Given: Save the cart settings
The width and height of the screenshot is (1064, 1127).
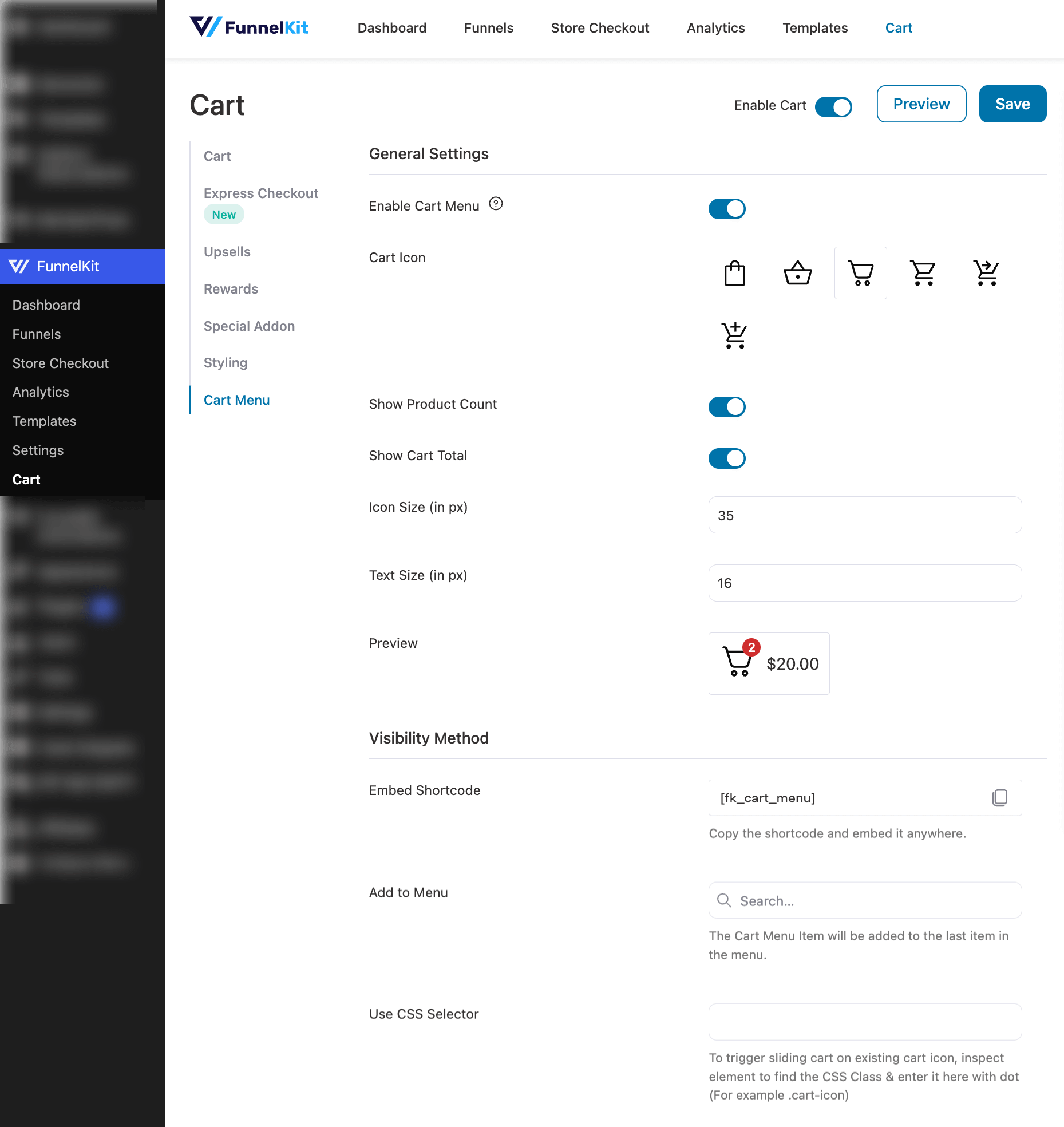Looking at the screenshot, I should point(1012,104).
